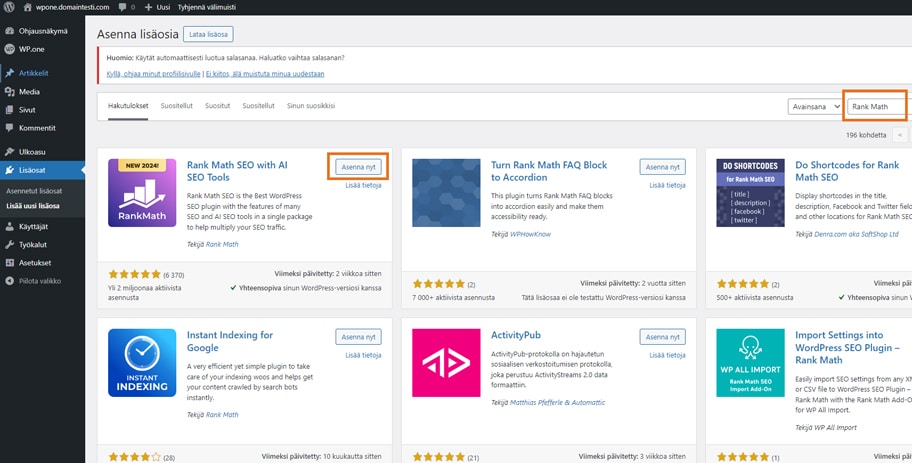This screenshot has width=912, height=463.
Task: Open Suositellut tab next to Hakutulokset
Action: (x=177, y=106)
